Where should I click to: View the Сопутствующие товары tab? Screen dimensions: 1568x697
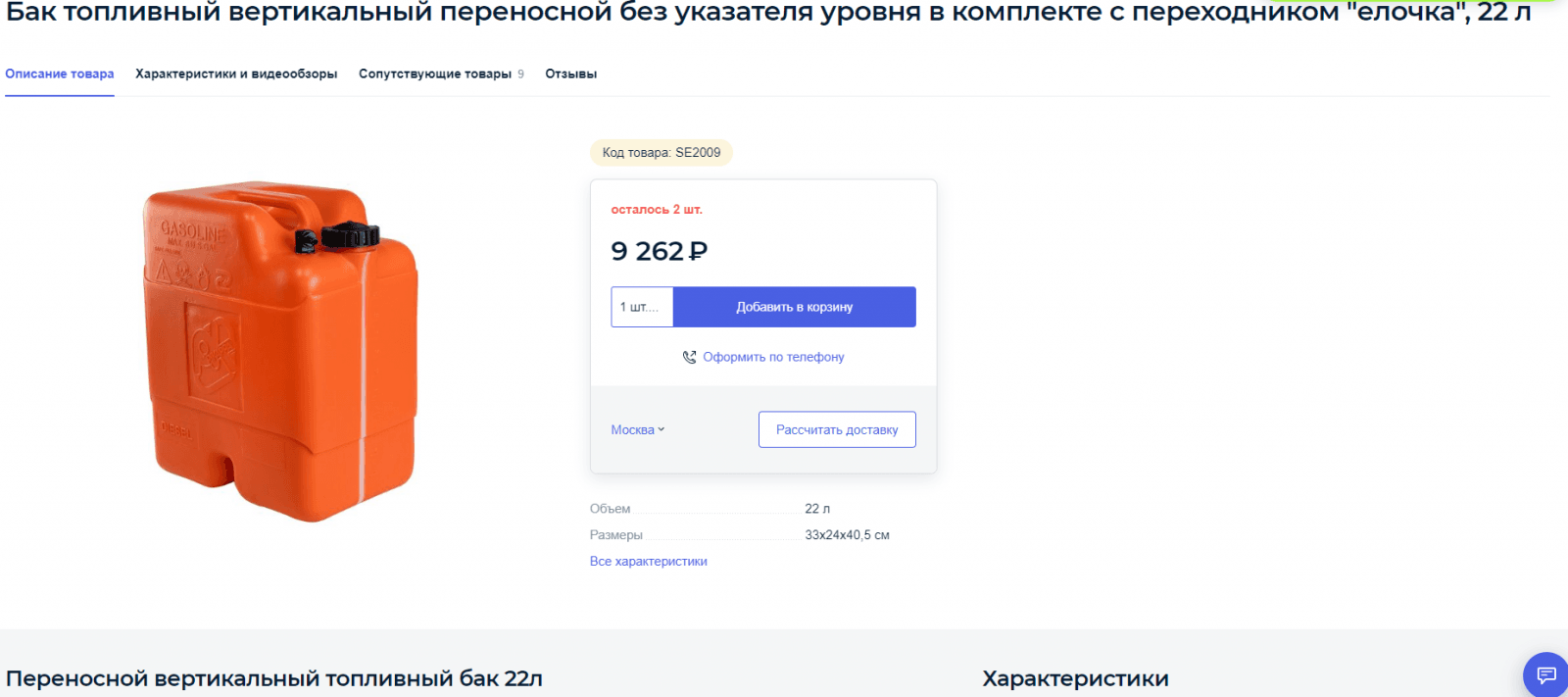click(434, 73)
